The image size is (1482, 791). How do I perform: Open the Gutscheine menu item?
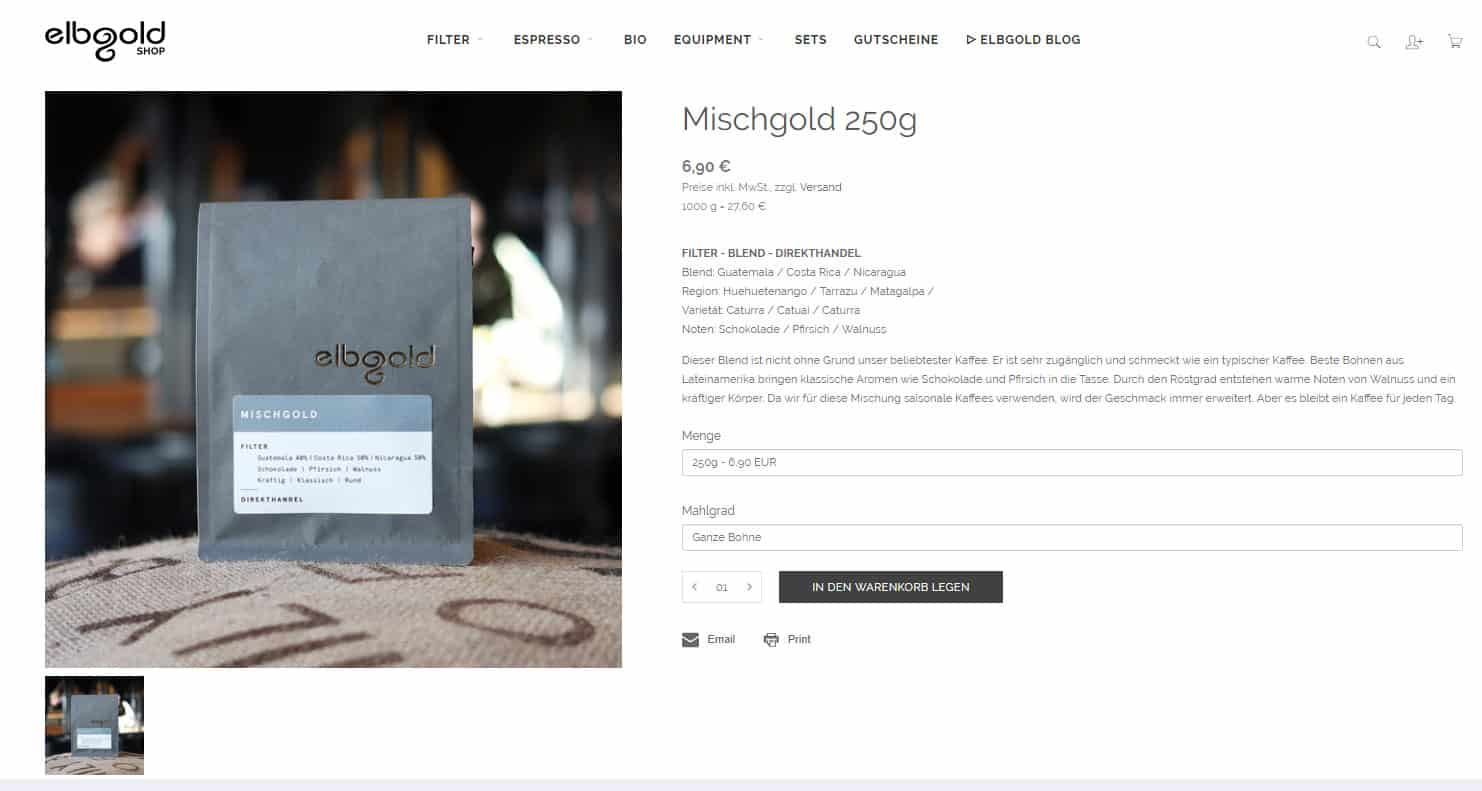click(x=896, y=40)
